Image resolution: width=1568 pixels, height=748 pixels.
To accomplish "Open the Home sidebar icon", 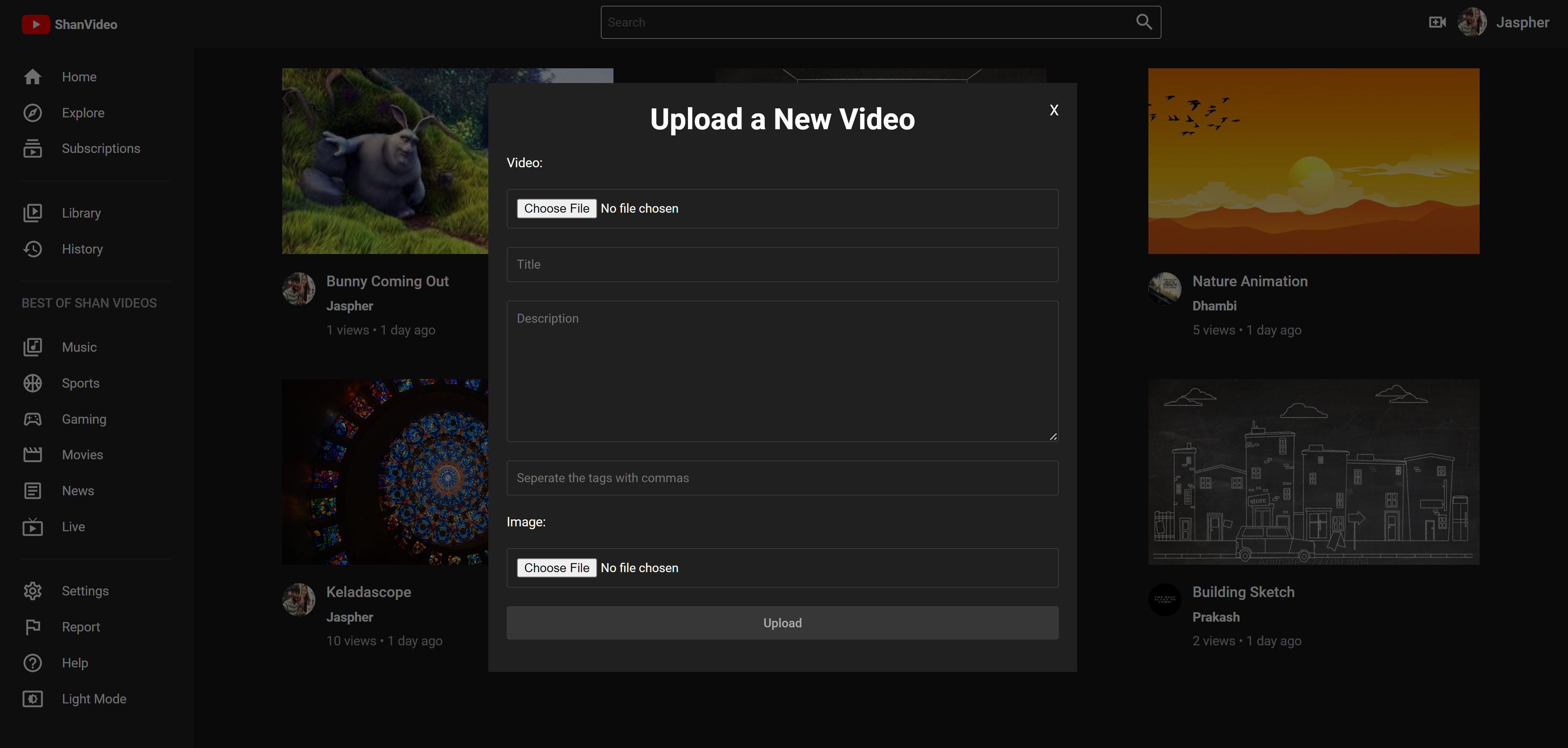I will coord(33,77).
